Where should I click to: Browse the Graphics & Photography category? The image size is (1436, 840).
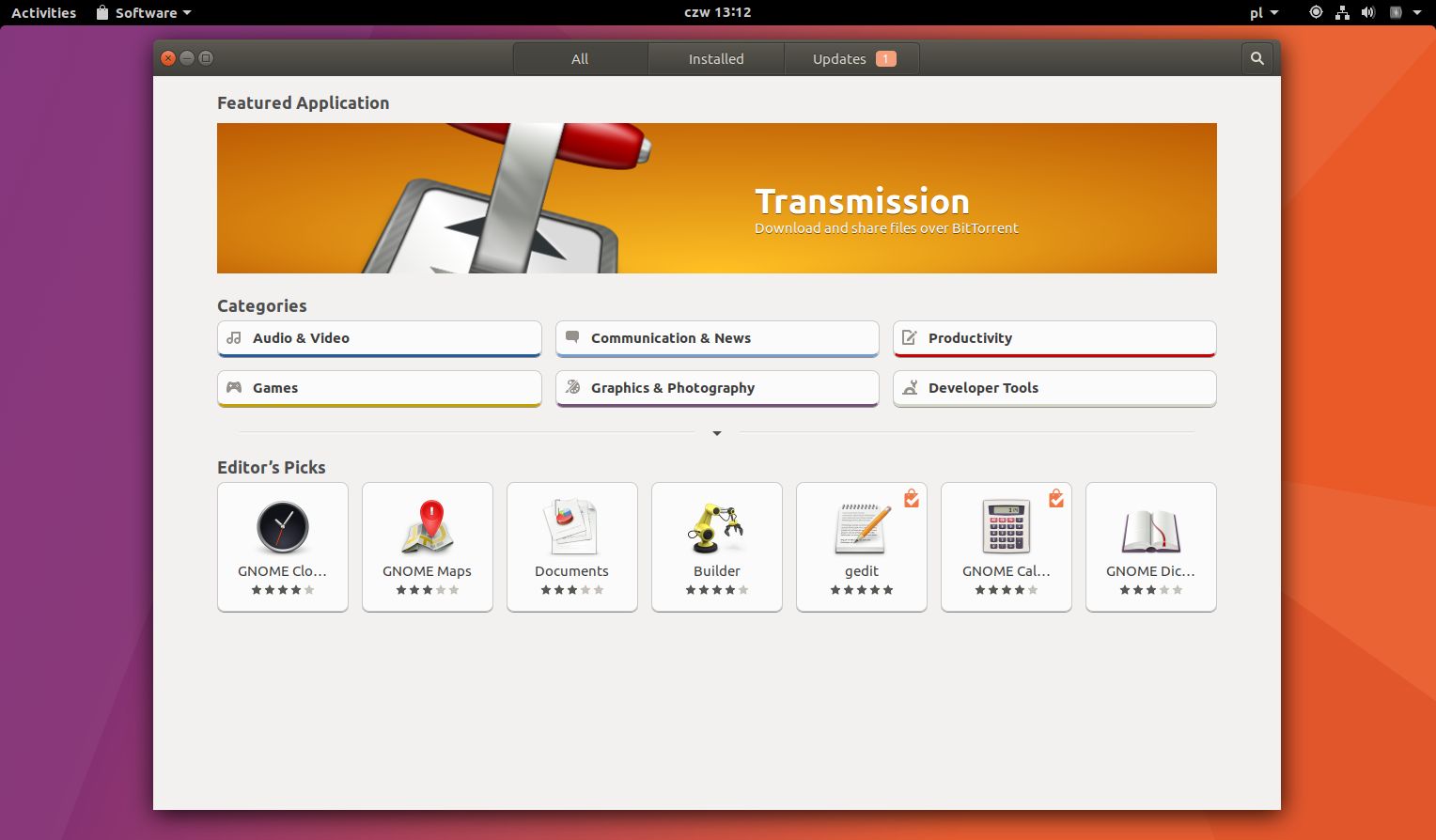pos(717,388)
